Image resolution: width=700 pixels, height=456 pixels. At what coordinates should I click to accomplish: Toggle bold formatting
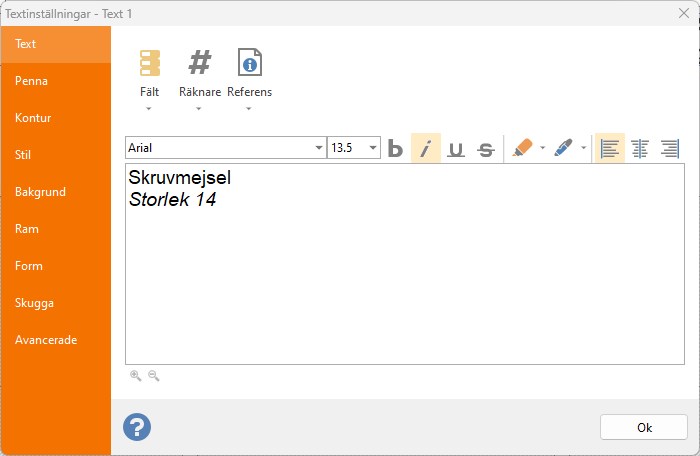395,148
